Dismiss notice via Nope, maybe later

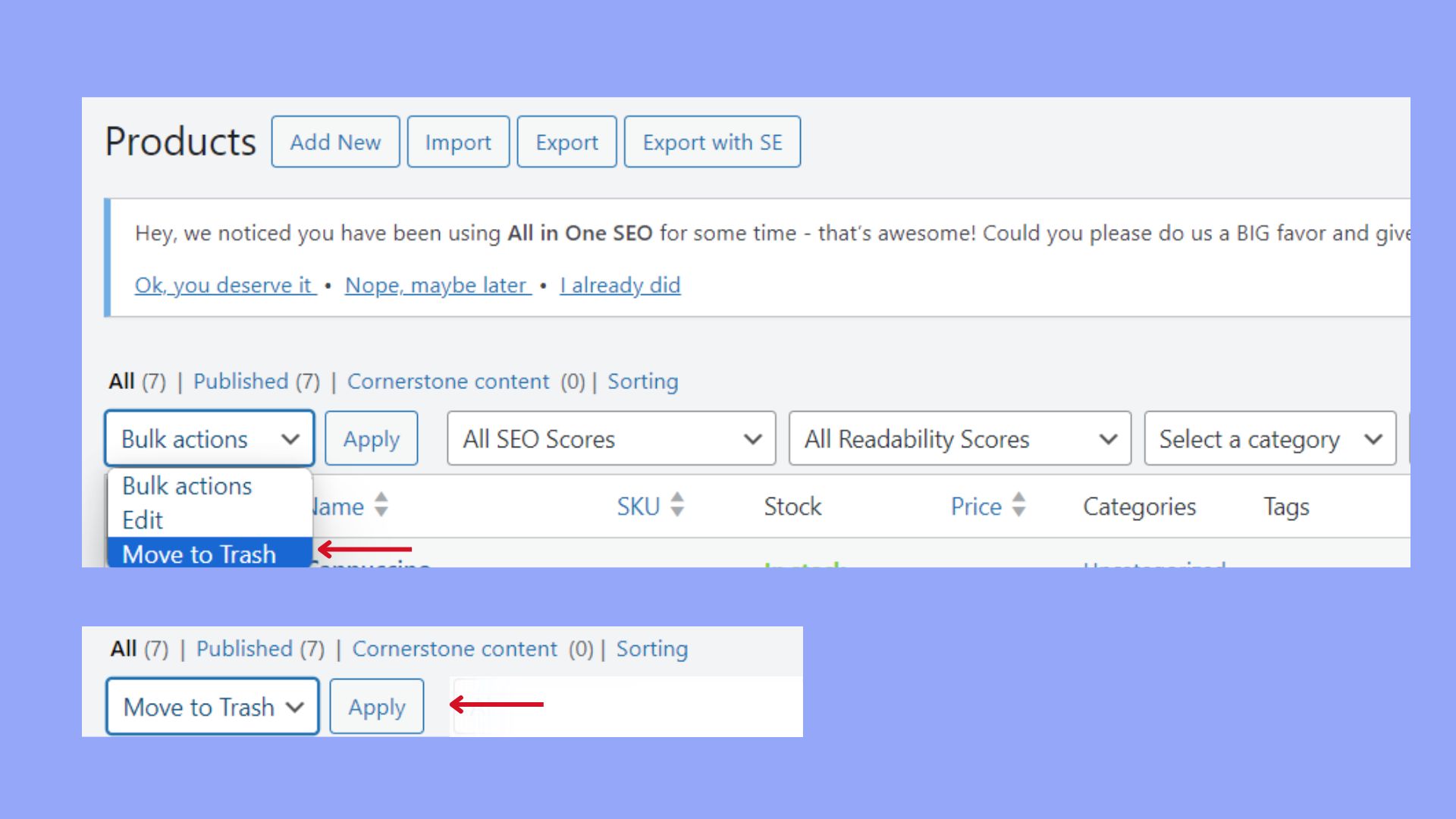pos(436,285)
